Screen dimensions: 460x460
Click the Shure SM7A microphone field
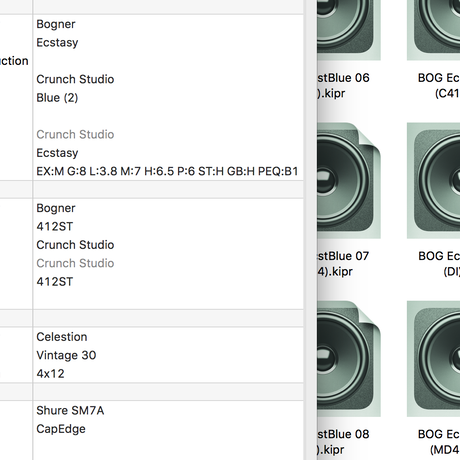click(70, 410)
